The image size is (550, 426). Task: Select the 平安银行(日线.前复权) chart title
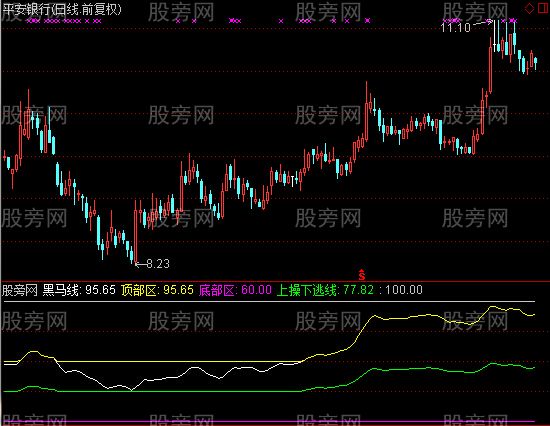[x=62, y=9]
